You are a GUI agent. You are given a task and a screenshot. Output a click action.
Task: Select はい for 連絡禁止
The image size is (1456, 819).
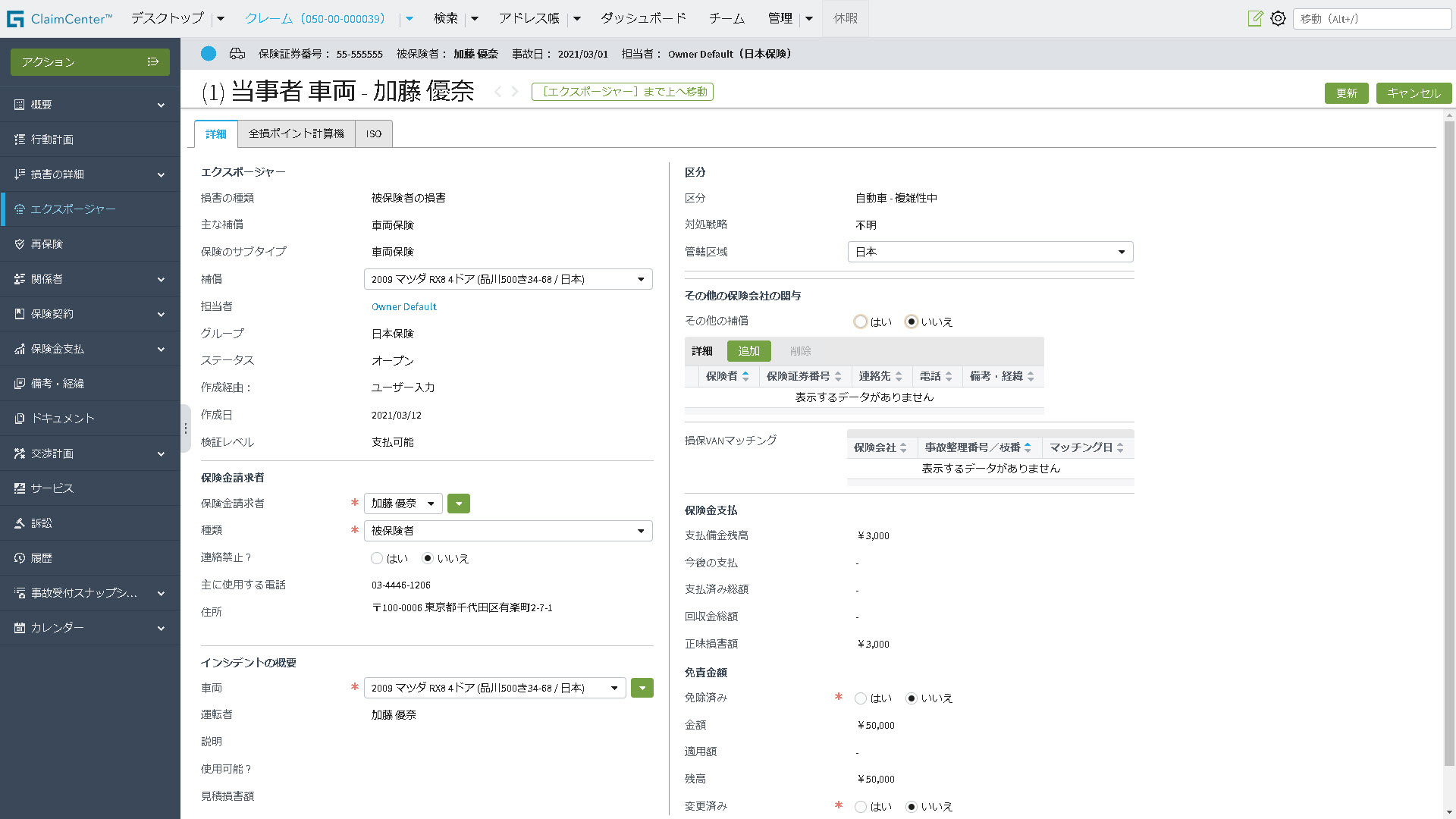click(x=377, y=558)
